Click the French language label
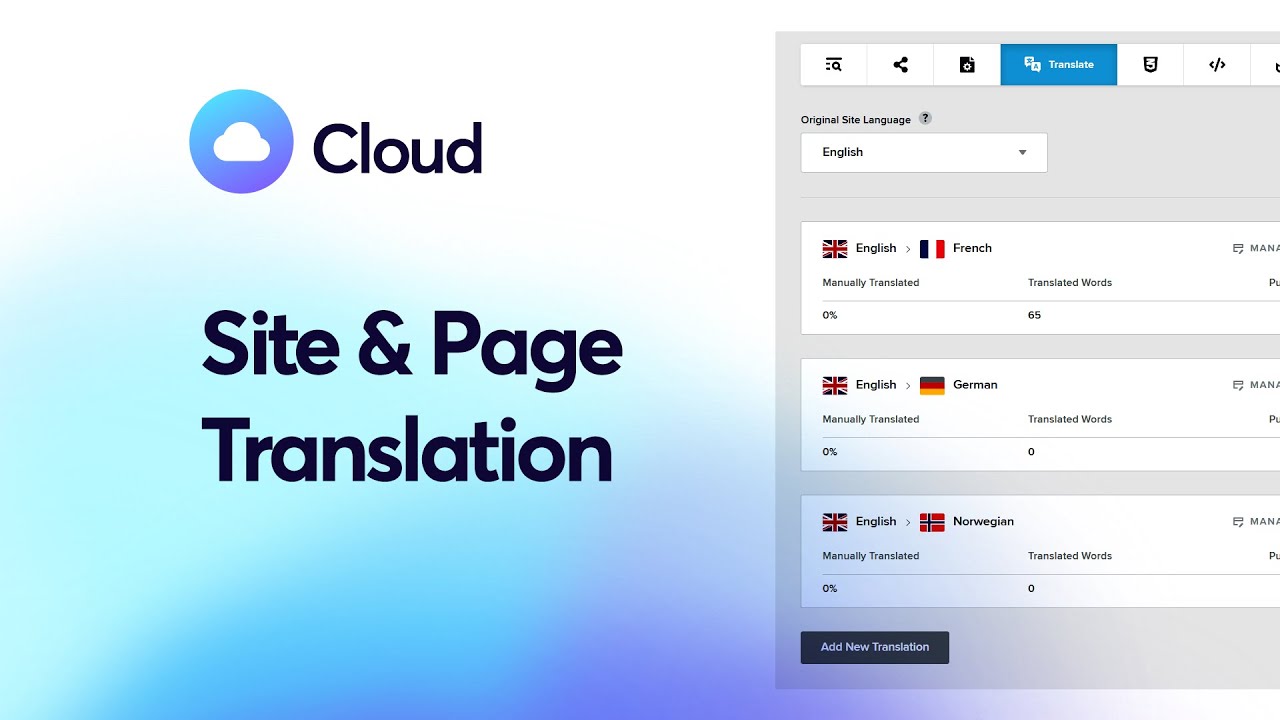 coord(972,248)
